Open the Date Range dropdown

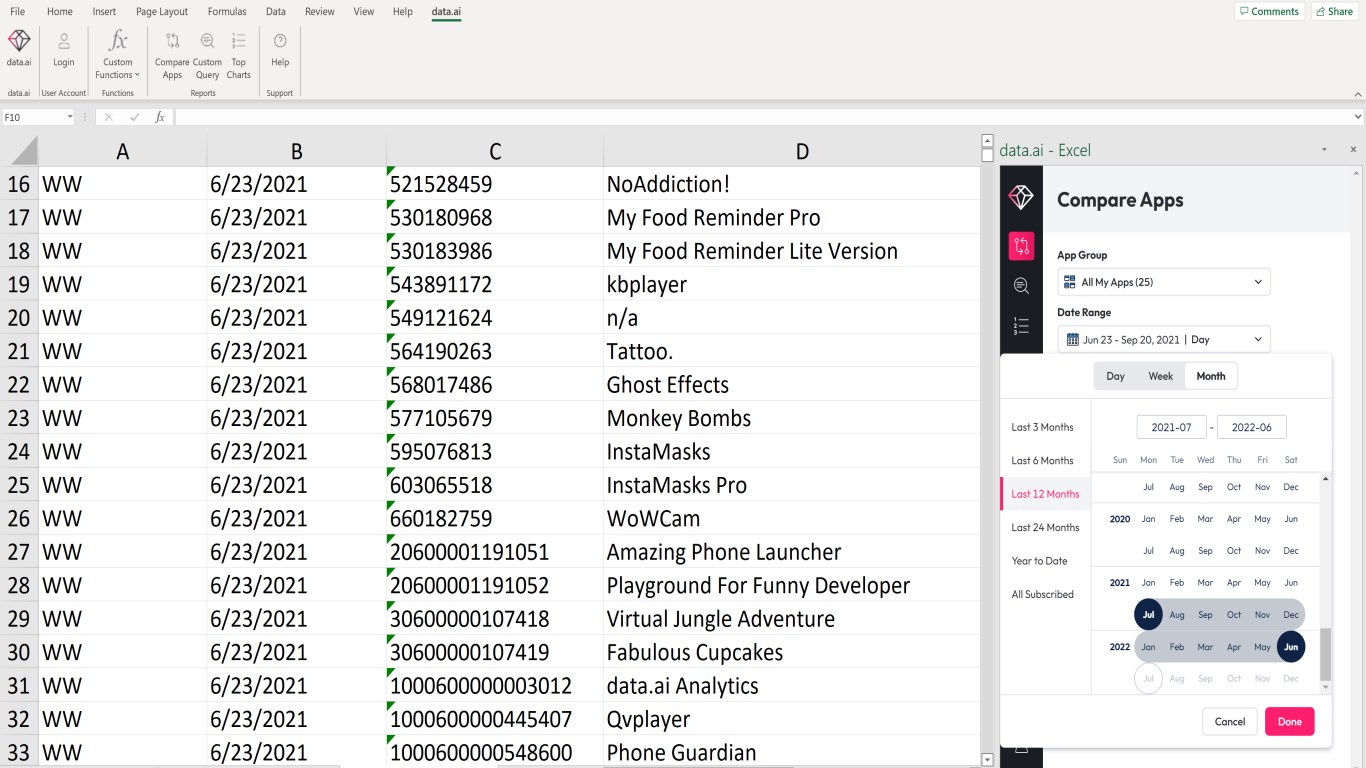pos(1163,339)
